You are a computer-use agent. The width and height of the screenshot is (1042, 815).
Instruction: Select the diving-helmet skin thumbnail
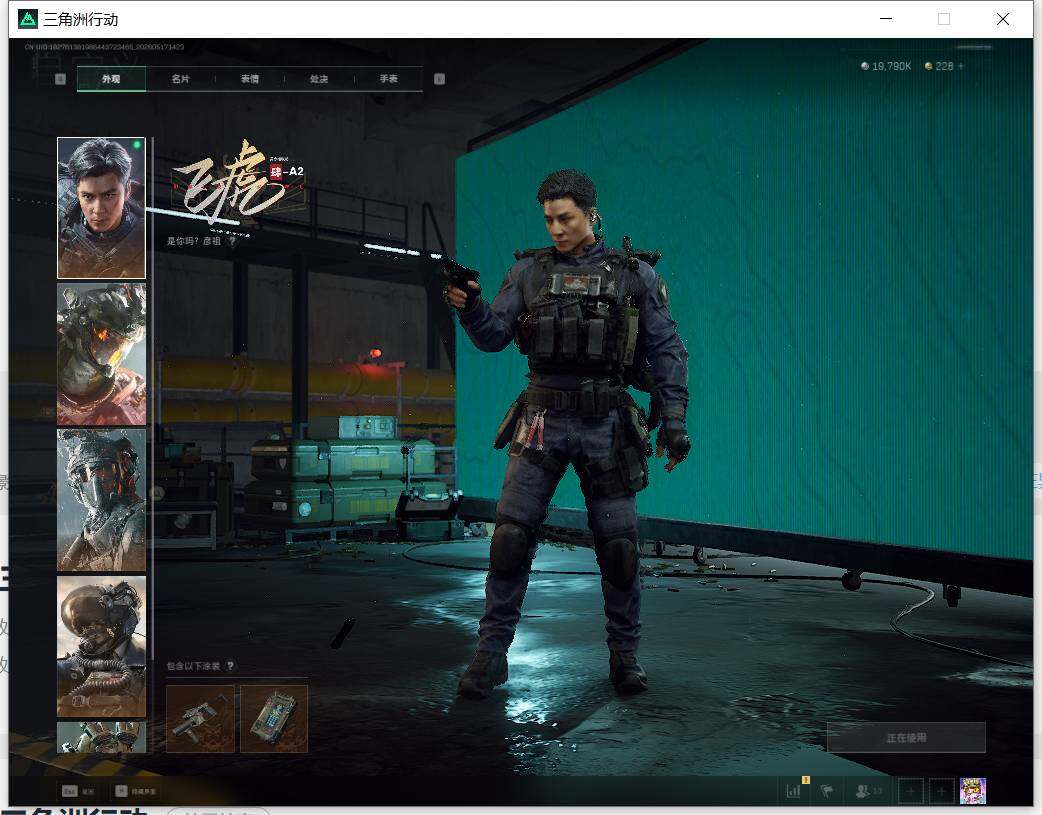pyautogui.click(x=101, y=646)
